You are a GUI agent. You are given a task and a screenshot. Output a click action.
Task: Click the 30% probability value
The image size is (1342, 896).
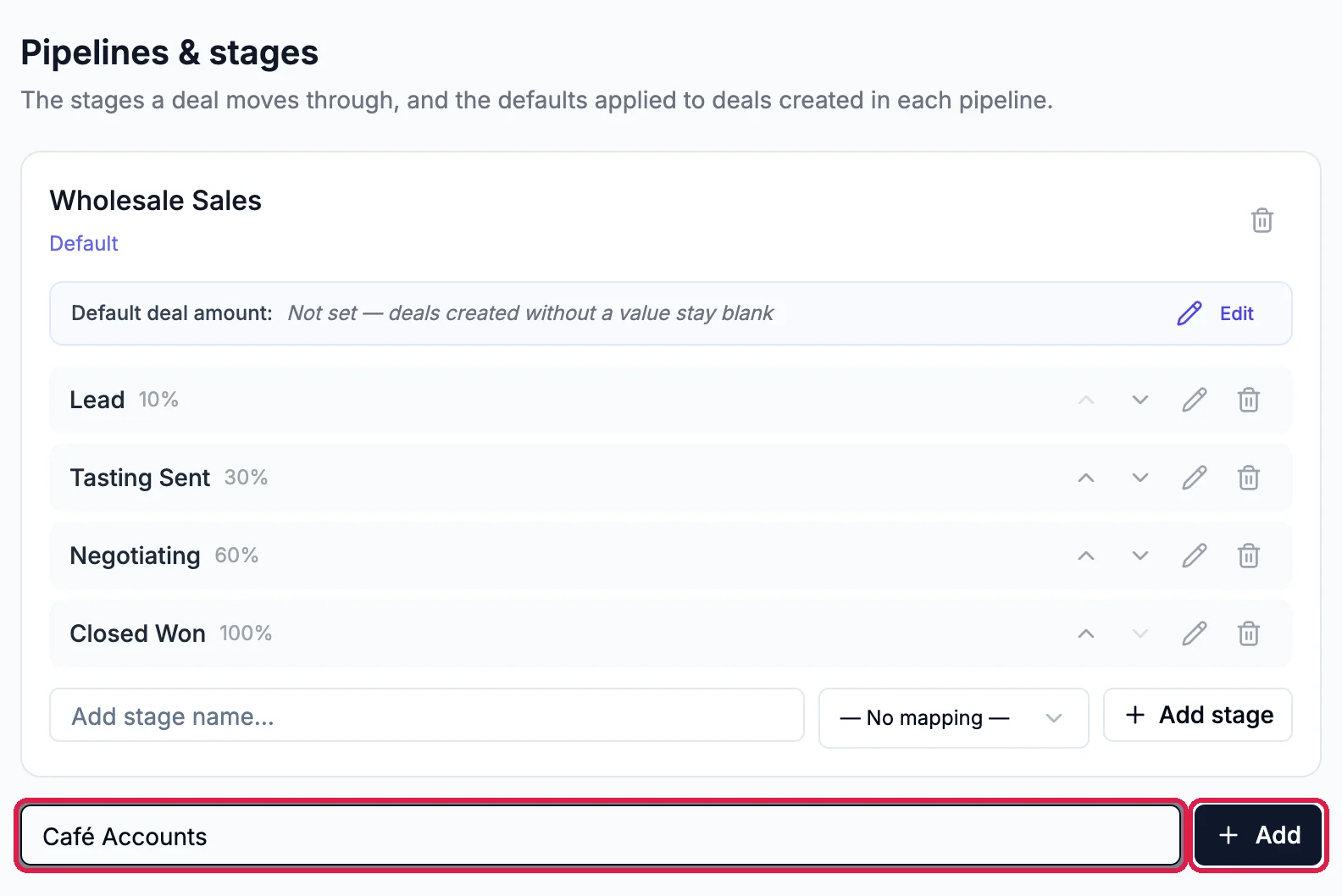tap(246, 478)
